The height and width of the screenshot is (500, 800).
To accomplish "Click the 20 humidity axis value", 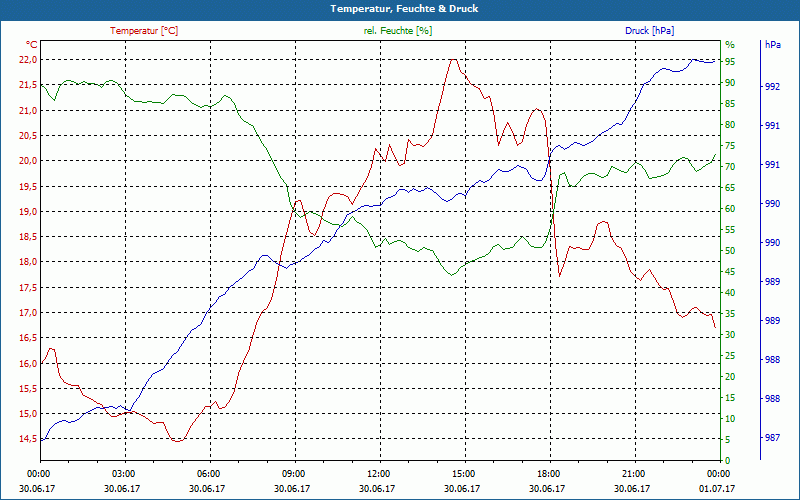I will 730,377.
